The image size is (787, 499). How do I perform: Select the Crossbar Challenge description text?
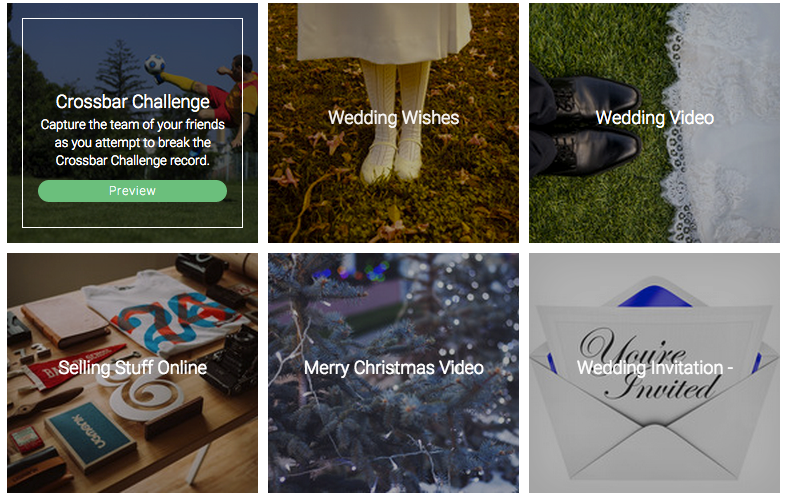(133, 142)
